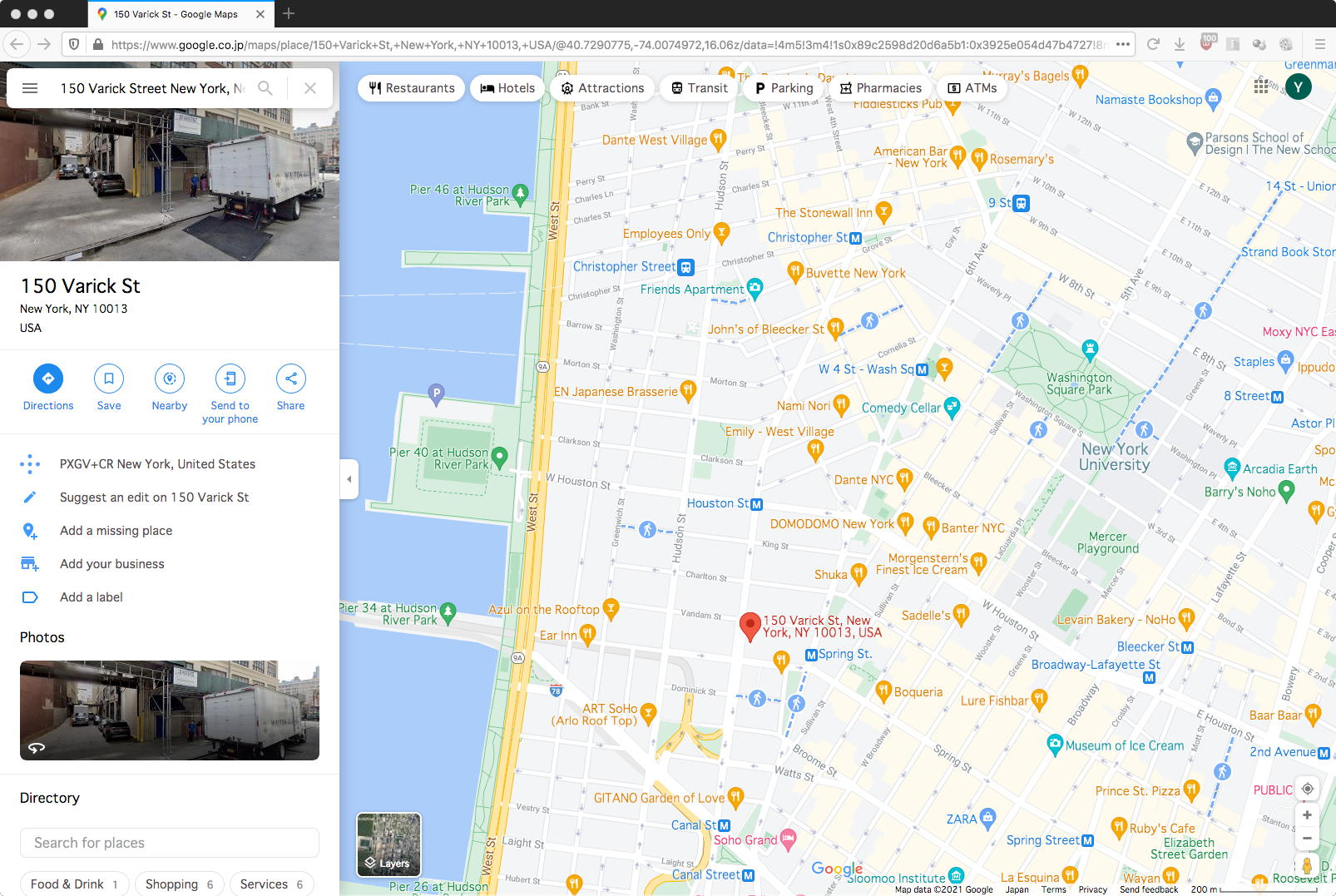This screenshot has width=1336, height=896.
Task: Zoom in on the map
Action: click(x=1308, y=815)
